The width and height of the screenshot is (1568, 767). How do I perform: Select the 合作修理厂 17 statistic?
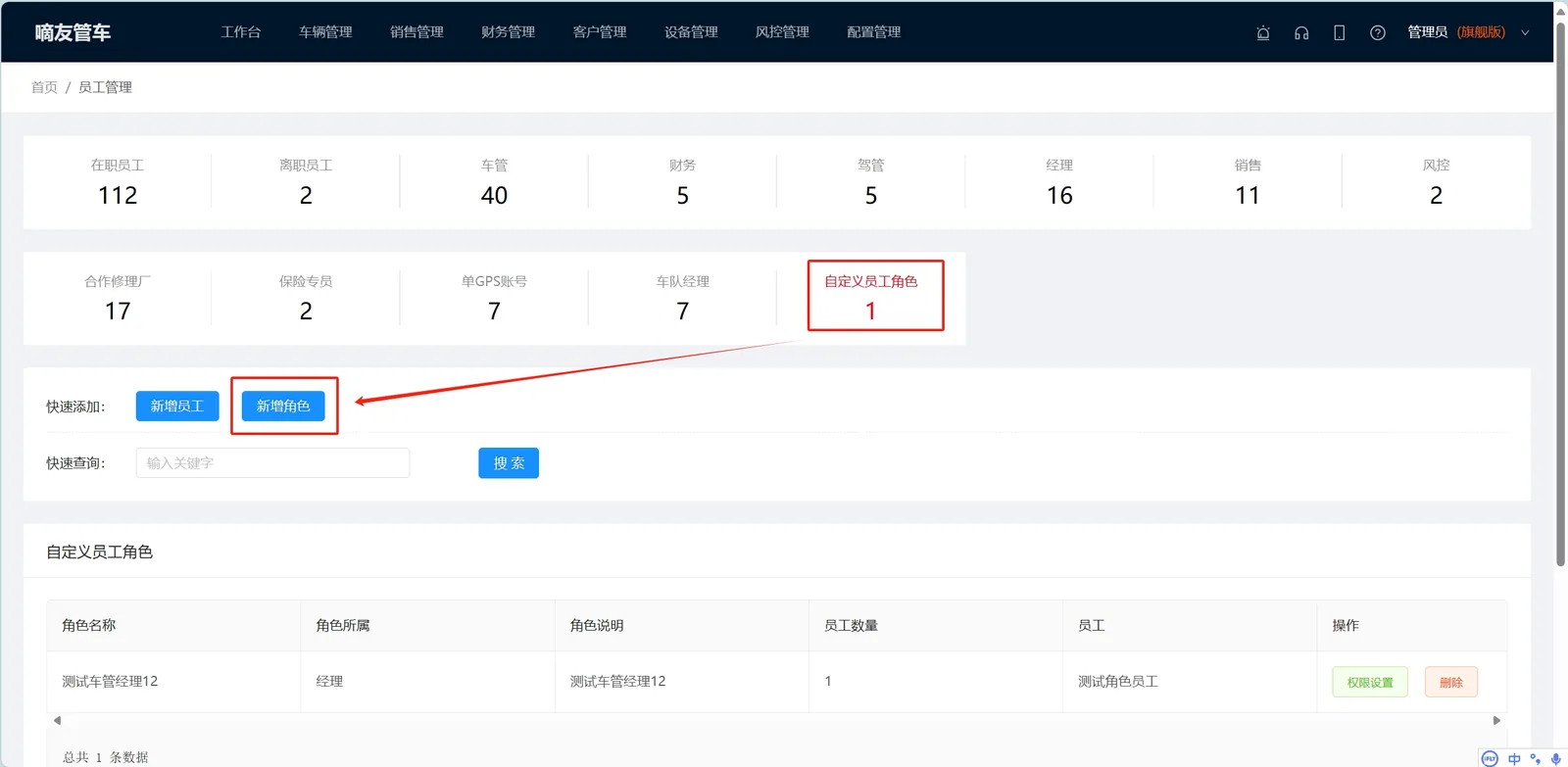coord(118,298)
